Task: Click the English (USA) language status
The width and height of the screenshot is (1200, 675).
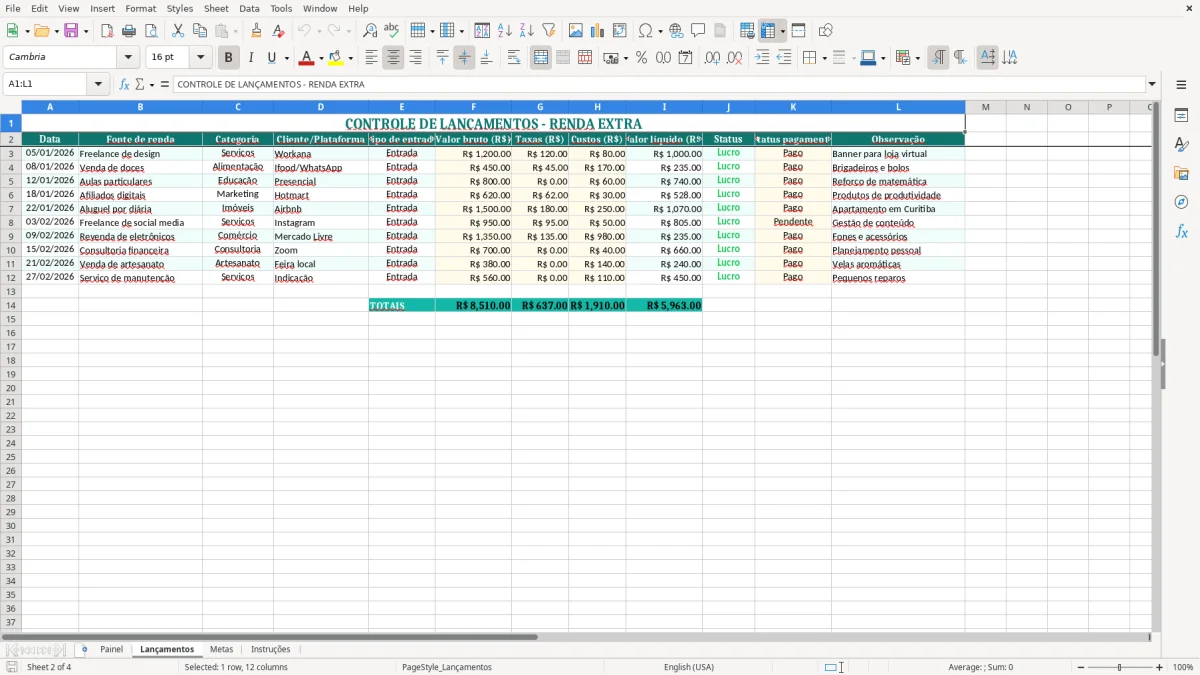Action: tap(689, 667)
